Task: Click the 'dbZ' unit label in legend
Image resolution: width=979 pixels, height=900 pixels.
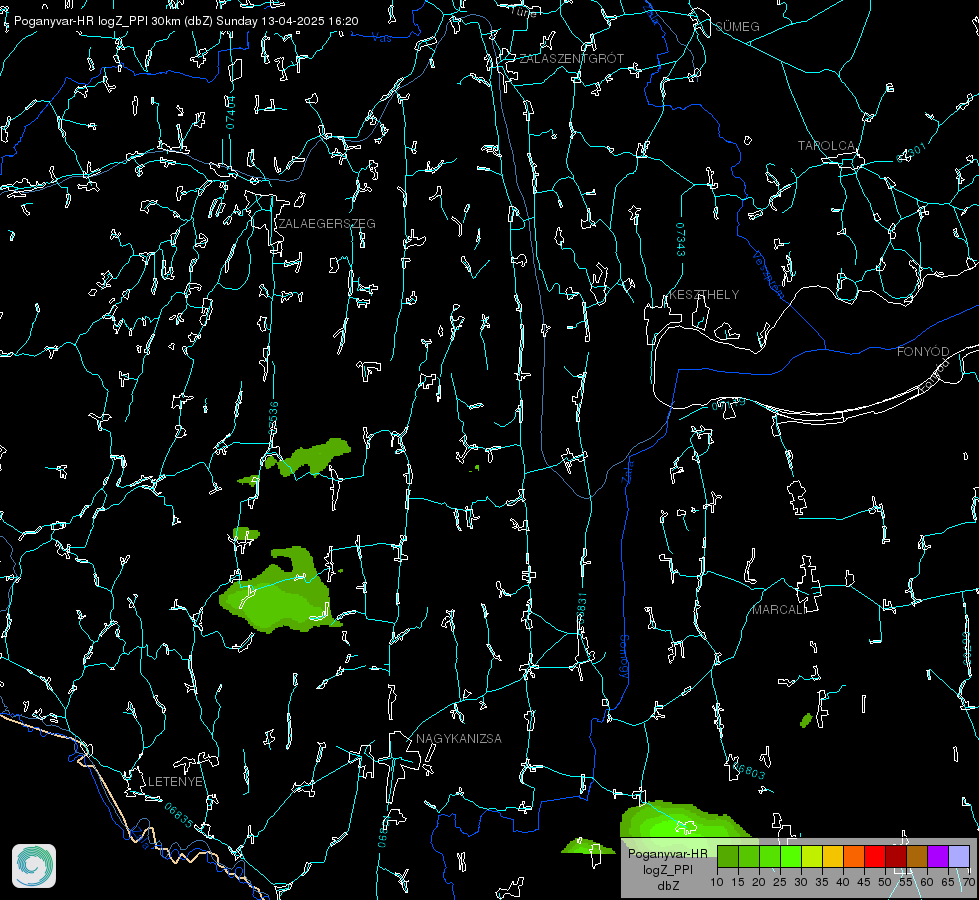Action: [667, 886]
